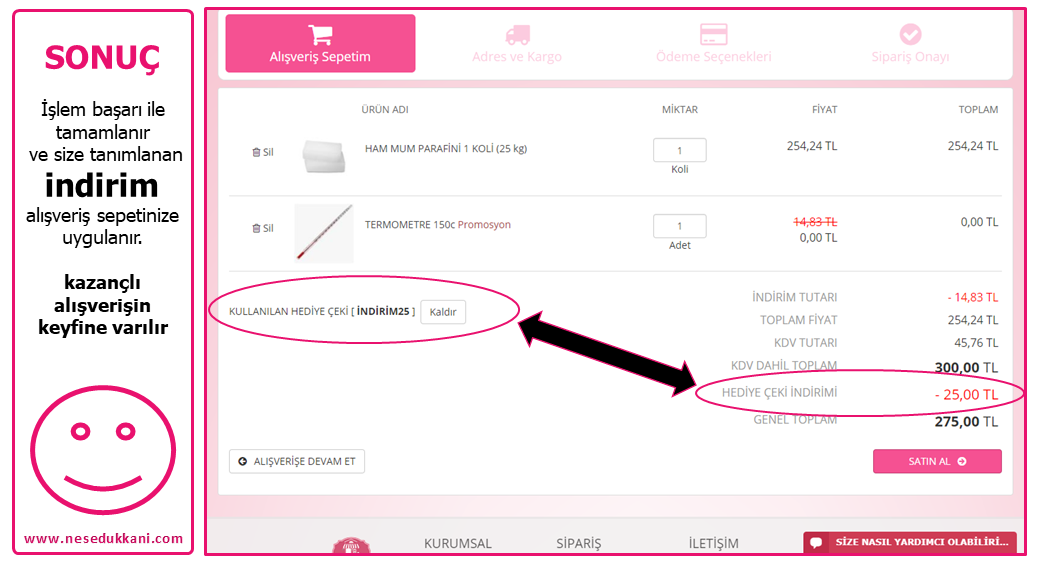Viewport: 1039px width, 566px height.
Task: Switch to the Adres ve Kargo step
Action: [517, 57]
